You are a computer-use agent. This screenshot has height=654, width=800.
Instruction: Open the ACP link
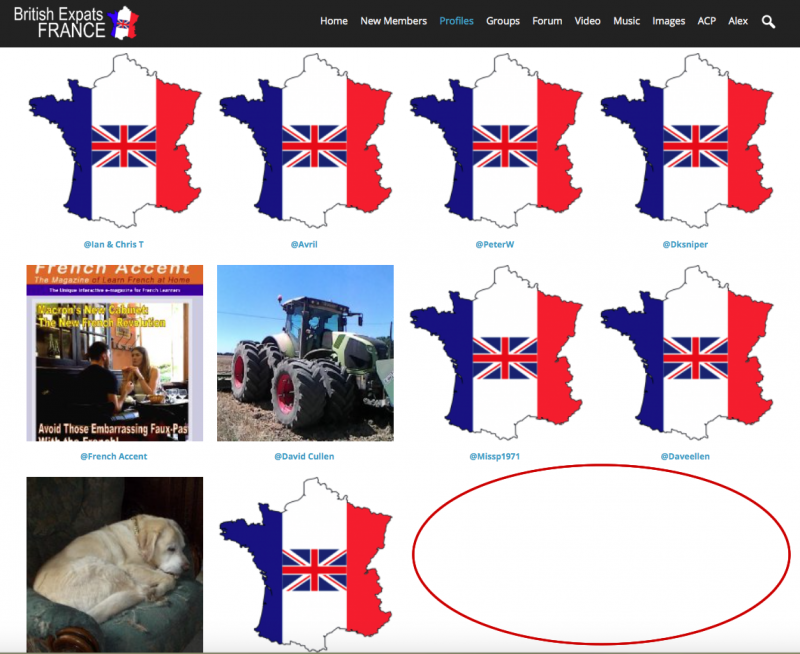[707, 21]
